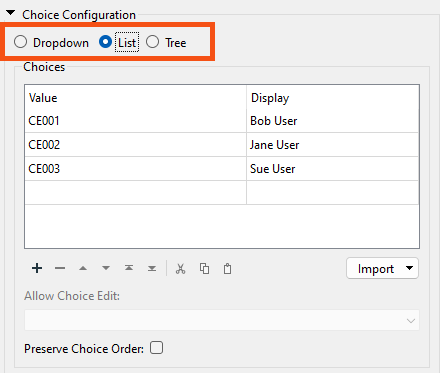The height and width of the screenshot is (373, 440).
Task: Select the Sue User display cell
Action: (x=332, y=169)
